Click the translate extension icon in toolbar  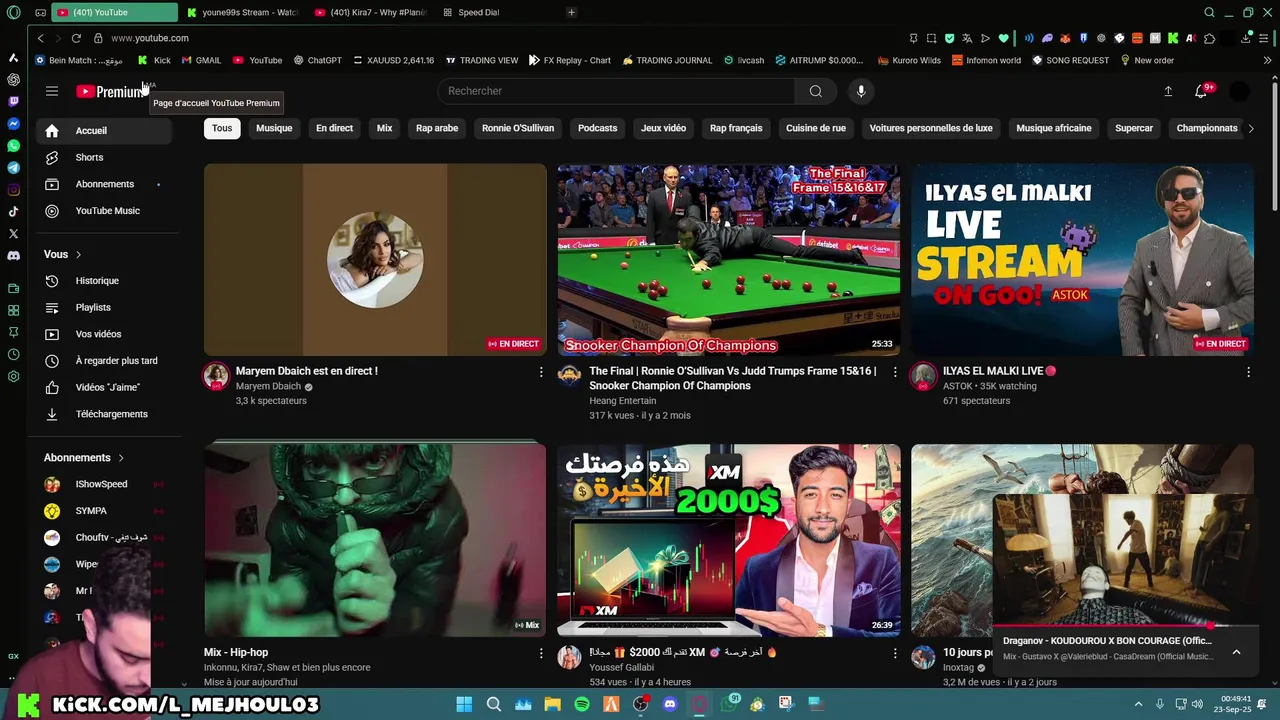point(967,38)
